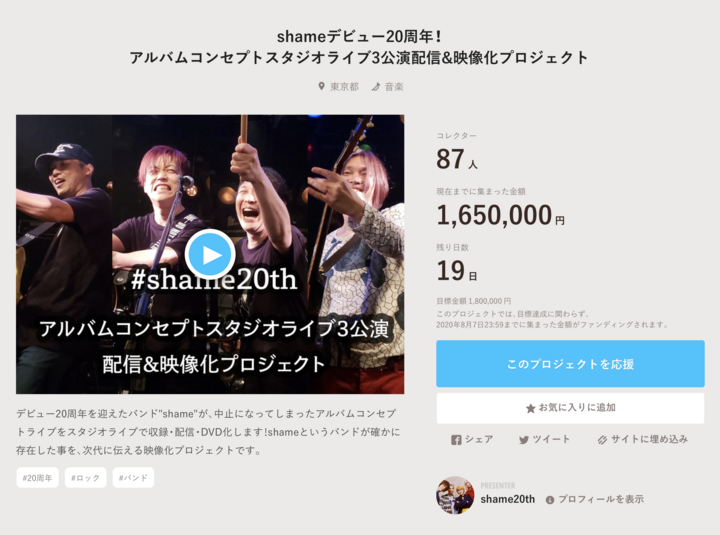Click the embed link icon near サイトに埋め込み
Viewport: 720px width, 535px height.
tap(602, 440)
